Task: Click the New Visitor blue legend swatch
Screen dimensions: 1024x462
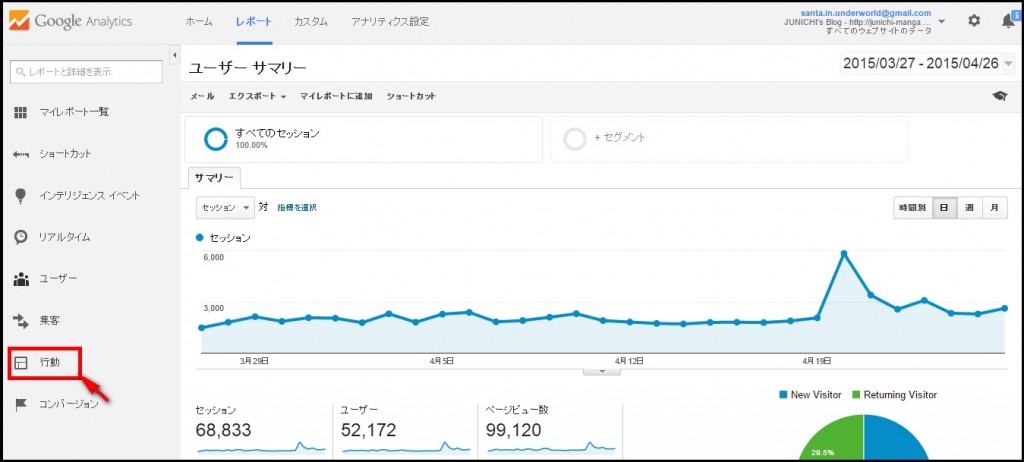Action: (782, 395)
